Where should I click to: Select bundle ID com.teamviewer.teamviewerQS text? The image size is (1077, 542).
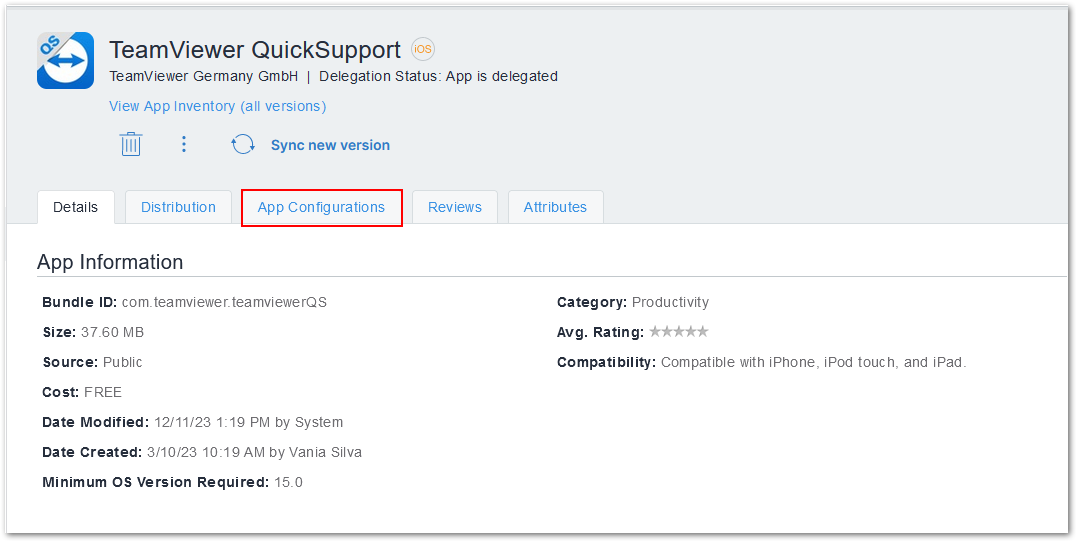pos(224,302)
